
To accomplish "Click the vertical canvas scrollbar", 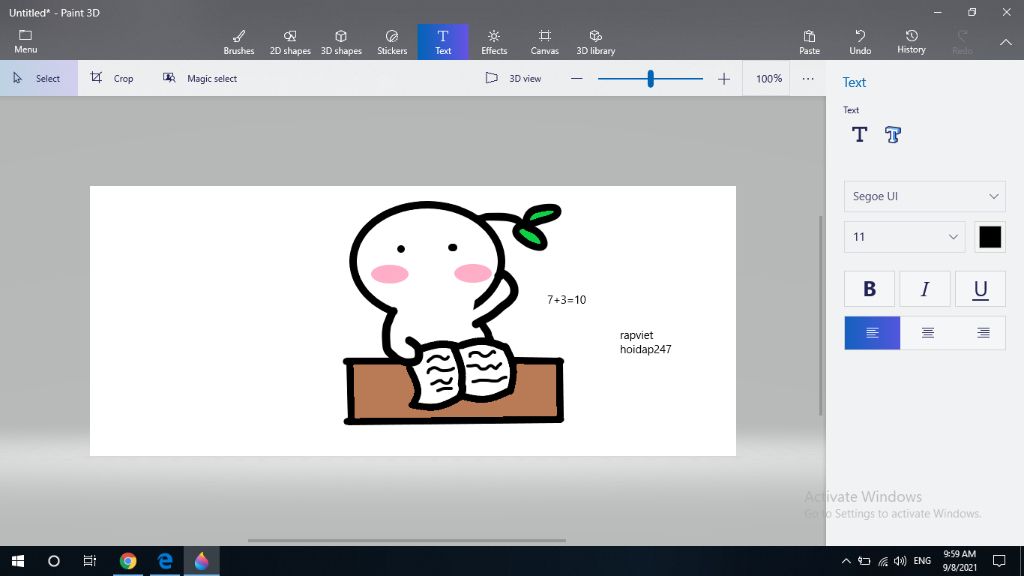I will (821, 315).
